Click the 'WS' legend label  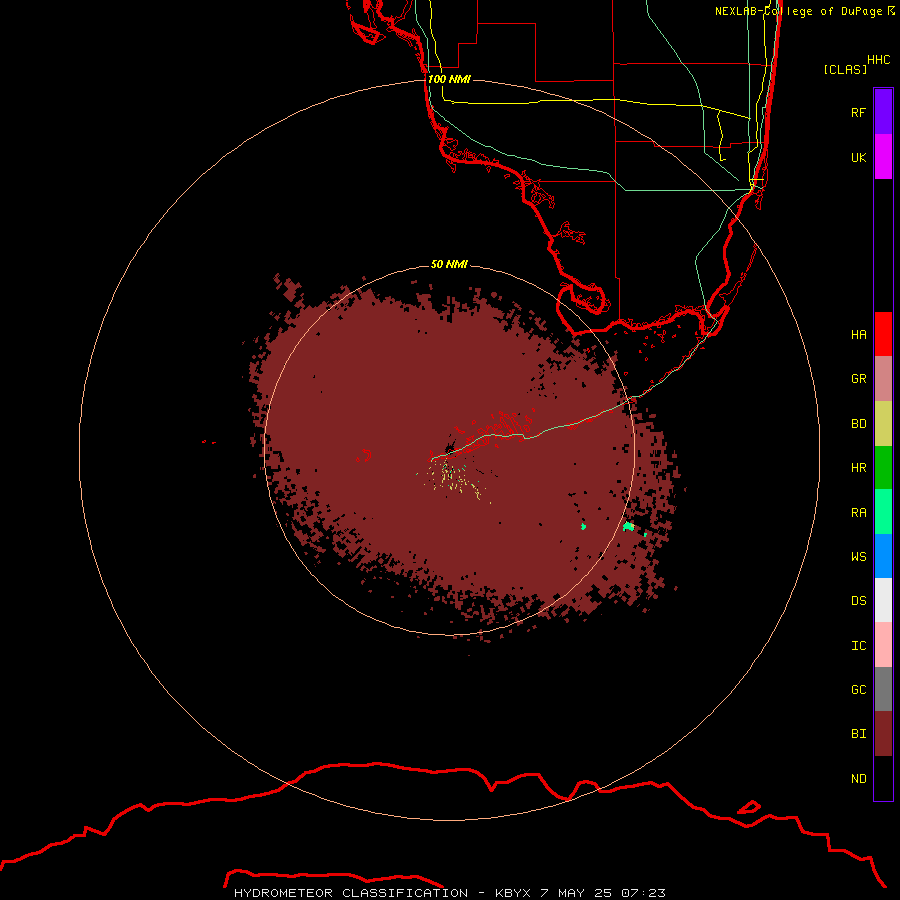[858, 557]
